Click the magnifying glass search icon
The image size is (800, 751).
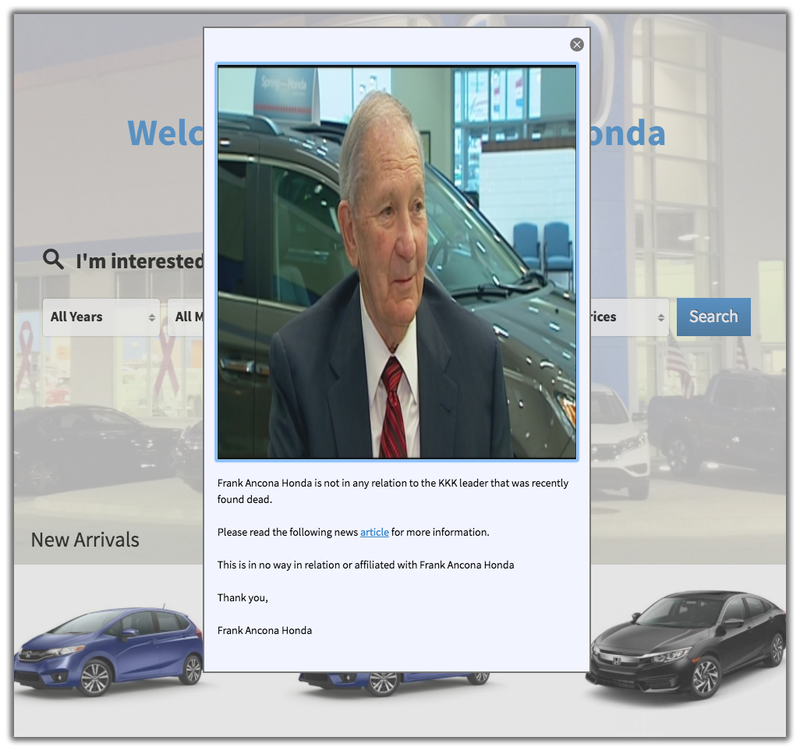[x=53, y=259]
